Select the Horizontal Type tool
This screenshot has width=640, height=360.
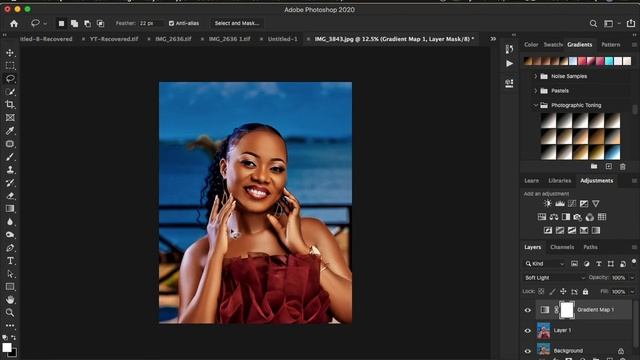click(10, 261)
